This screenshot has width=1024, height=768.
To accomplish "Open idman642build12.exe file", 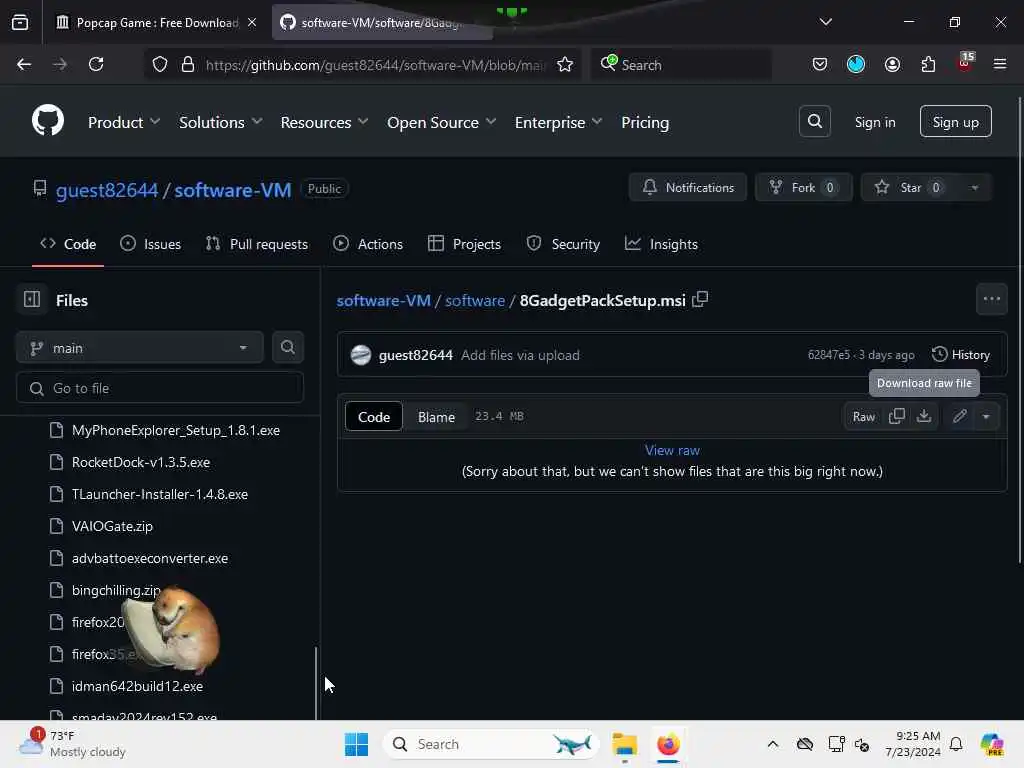I will pos(137,686).
